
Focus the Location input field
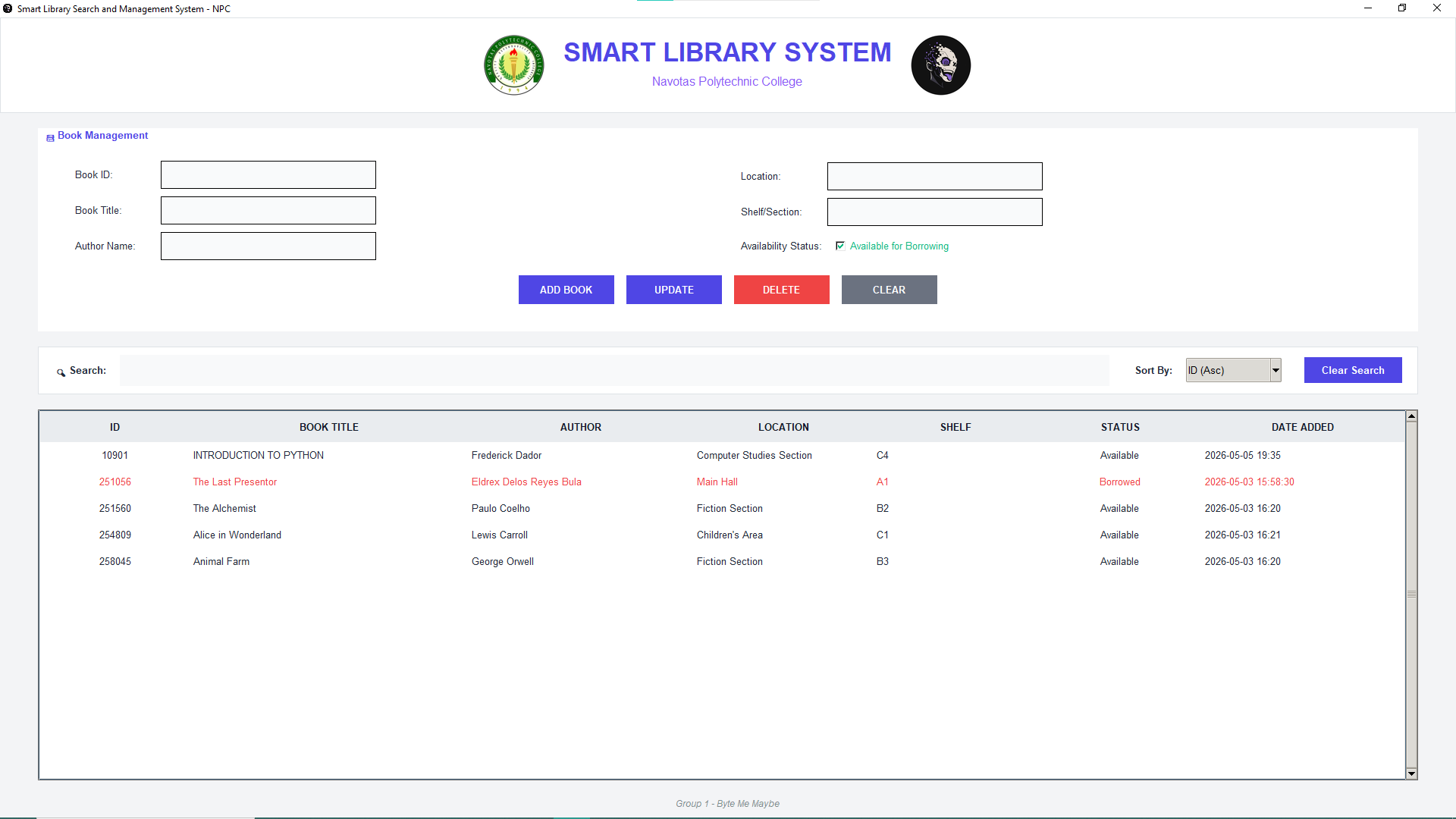click(935, 176)
